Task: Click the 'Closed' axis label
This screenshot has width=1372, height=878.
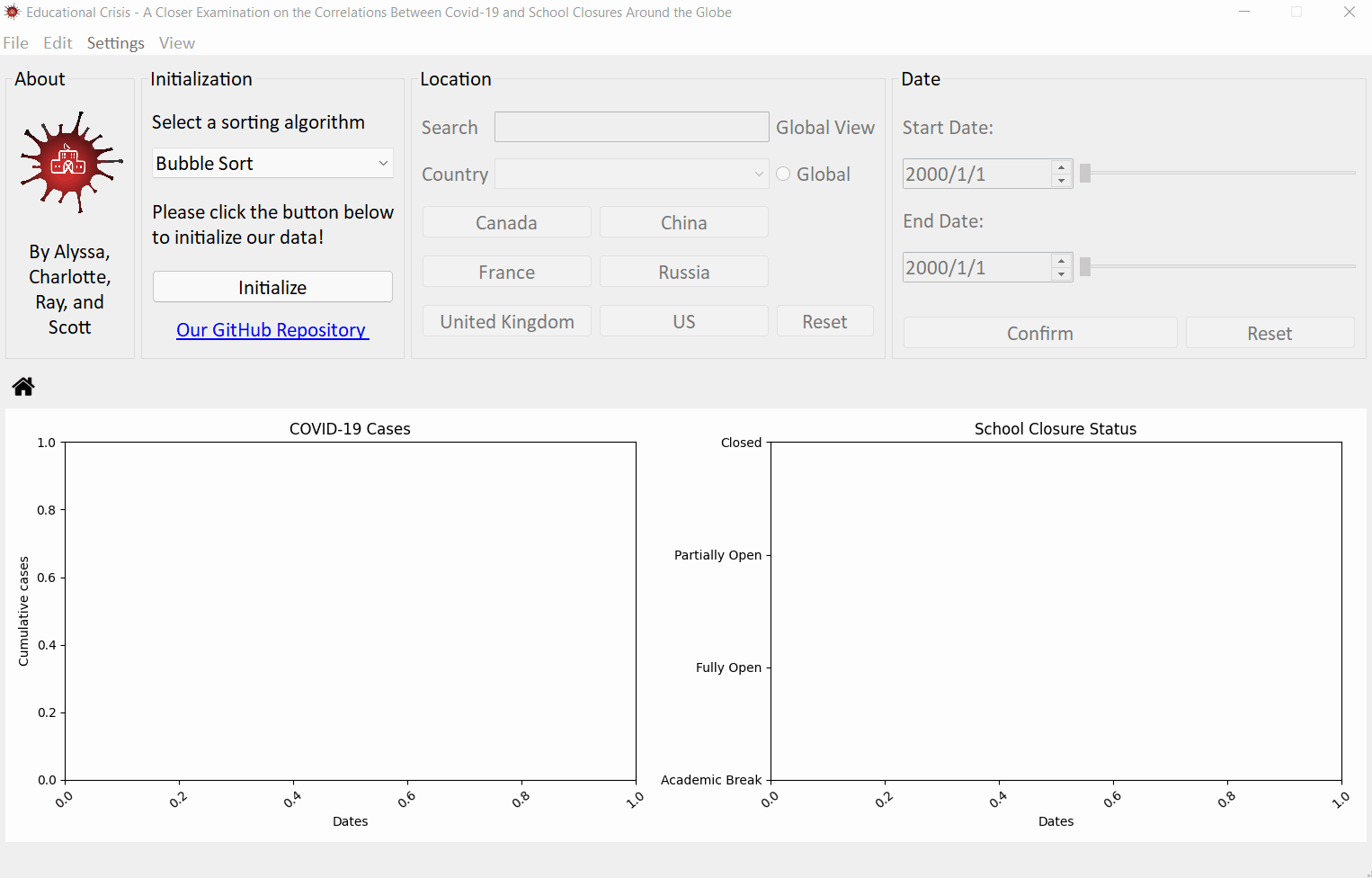Action: coord(742,443)
